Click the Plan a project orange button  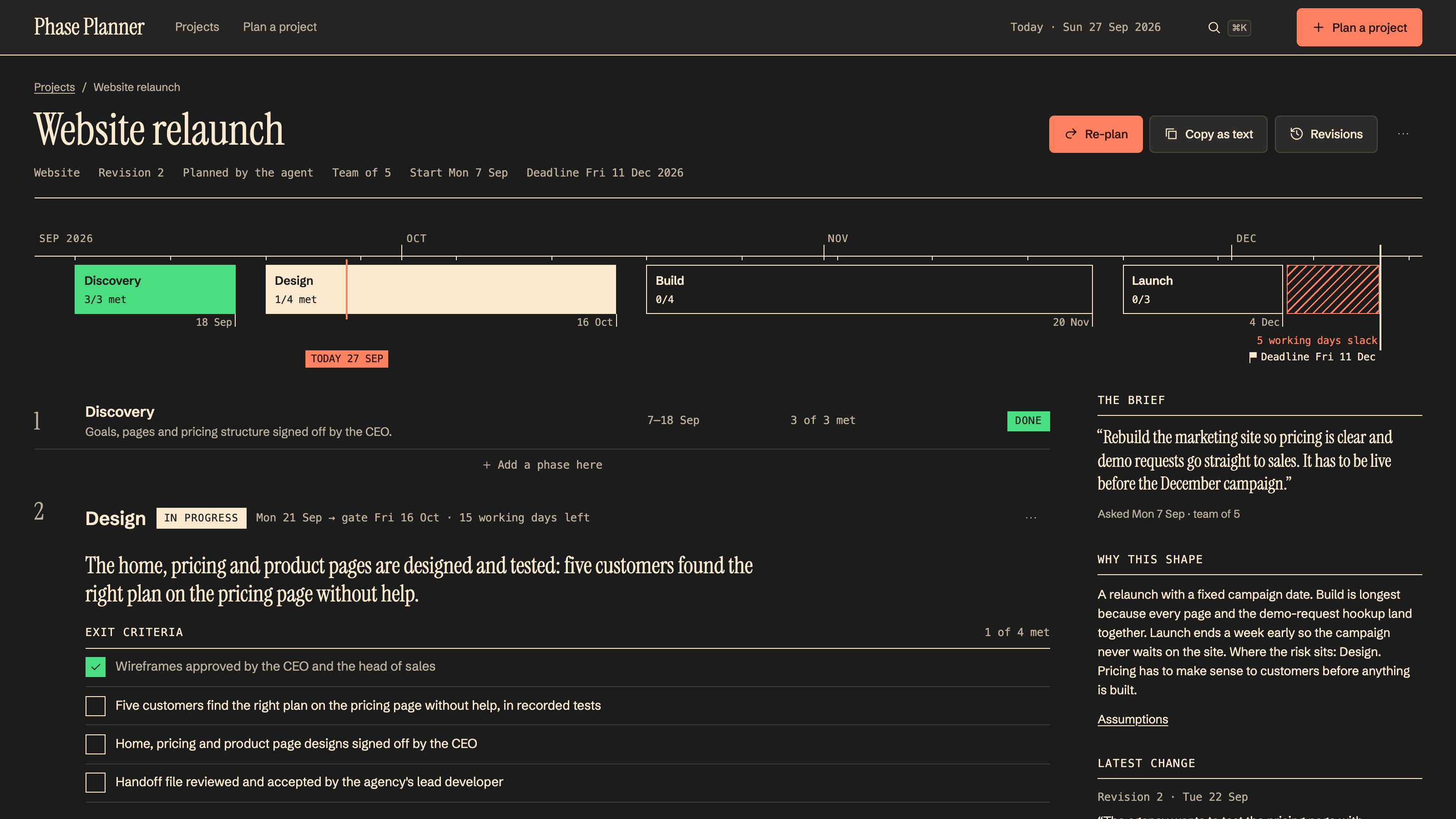point(1359,27)
